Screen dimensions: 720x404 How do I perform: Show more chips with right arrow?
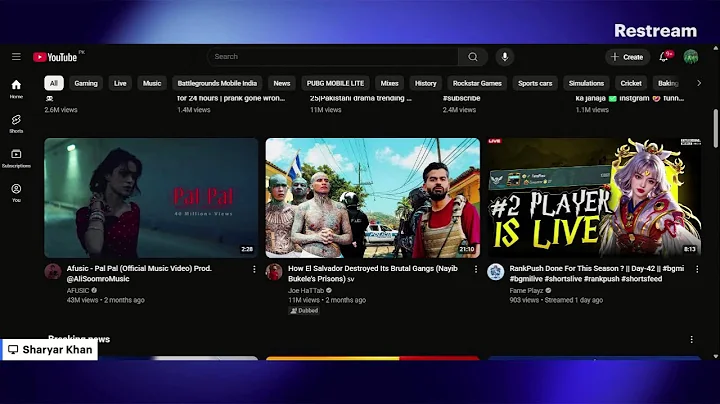pyautogui.click(x=699, y=83)
